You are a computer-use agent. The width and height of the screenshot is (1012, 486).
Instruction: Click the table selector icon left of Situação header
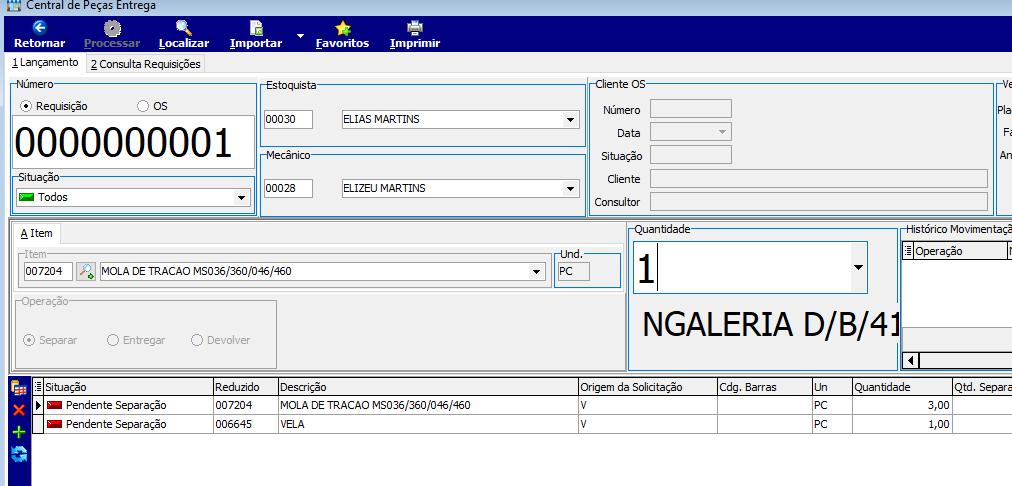pos(38,387)
